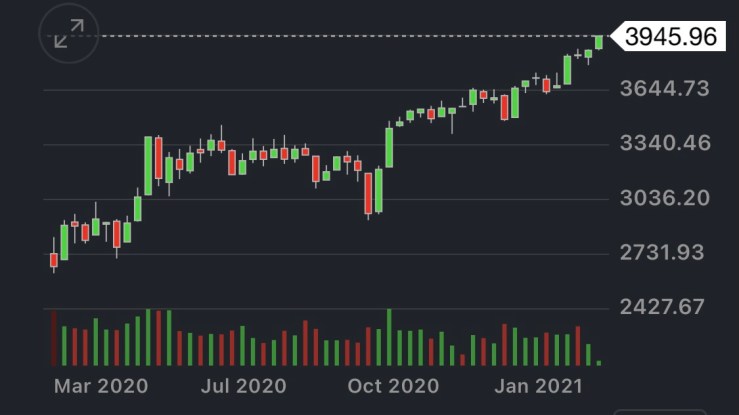Select the Jul 2020 date label
739x415 pixels.
(246, 385)
